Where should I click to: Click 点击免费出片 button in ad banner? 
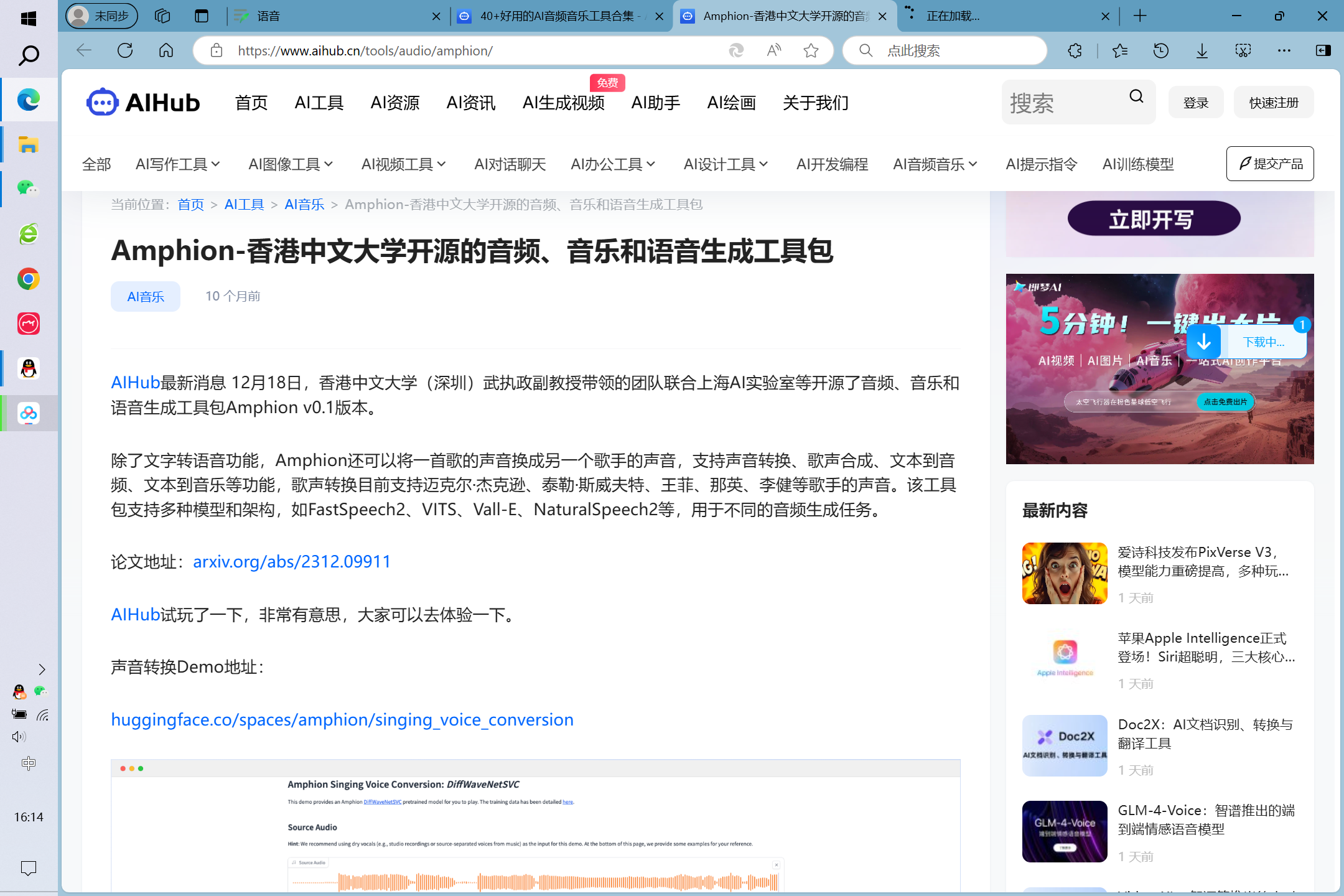(1225, 402)
